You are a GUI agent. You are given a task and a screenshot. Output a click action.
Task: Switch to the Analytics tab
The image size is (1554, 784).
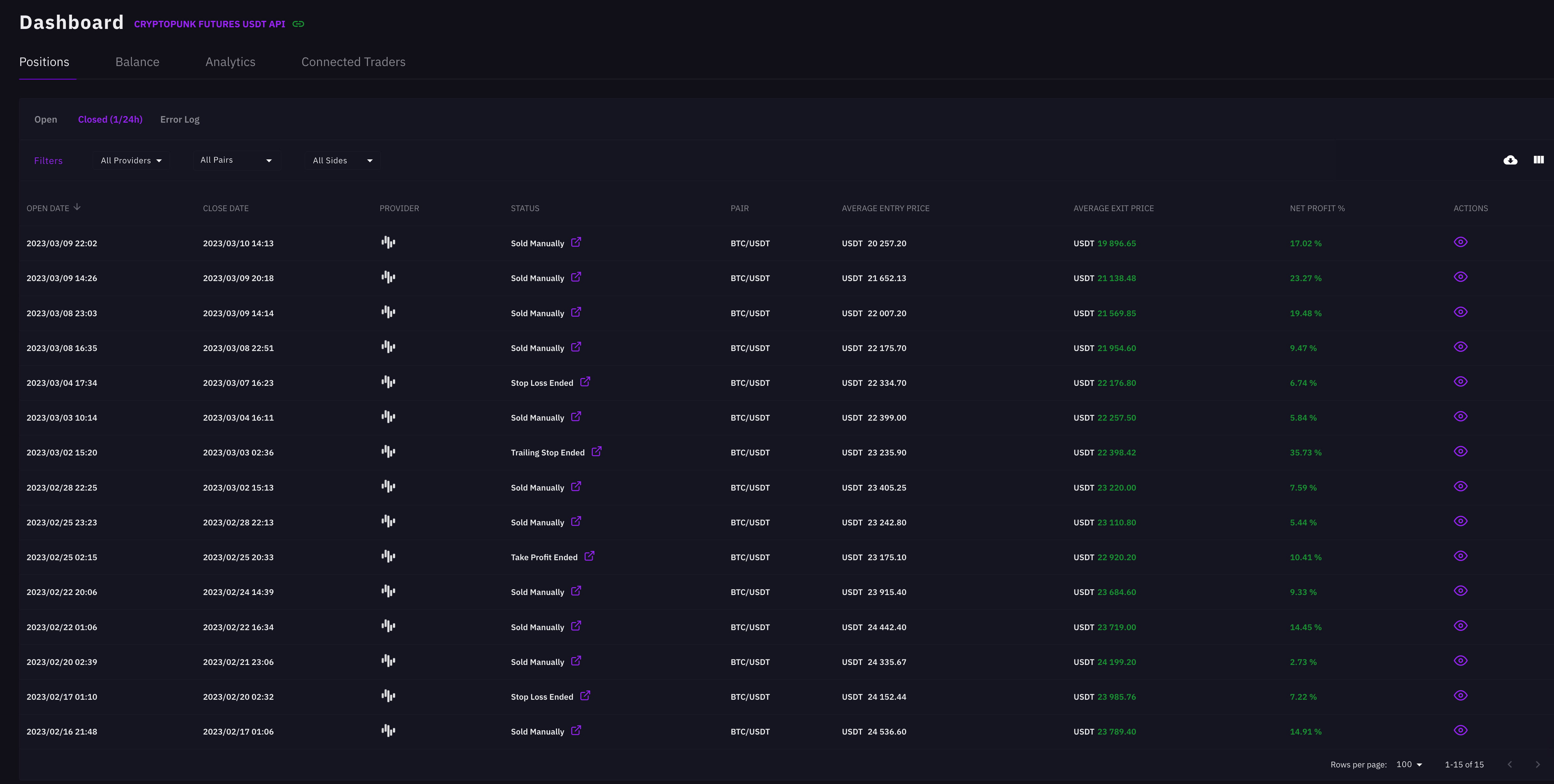point(230,62)
